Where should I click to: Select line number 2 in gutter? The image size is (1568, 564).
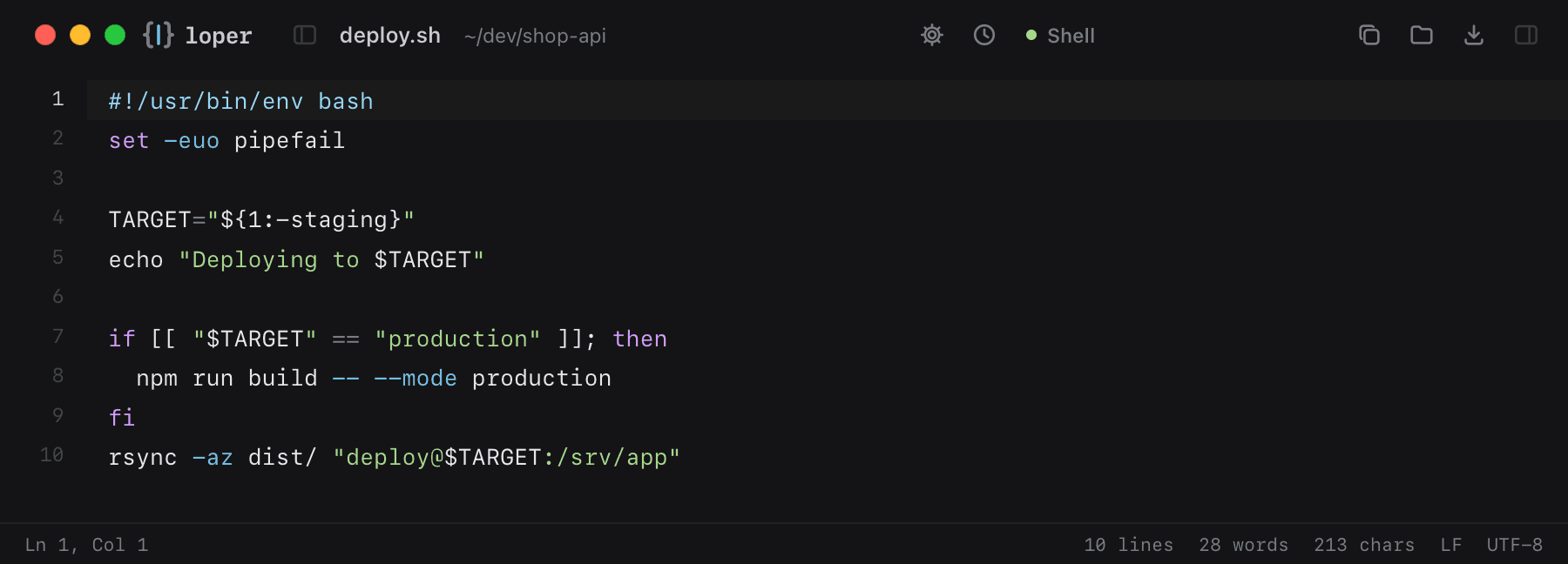click(x=57, y=138)
